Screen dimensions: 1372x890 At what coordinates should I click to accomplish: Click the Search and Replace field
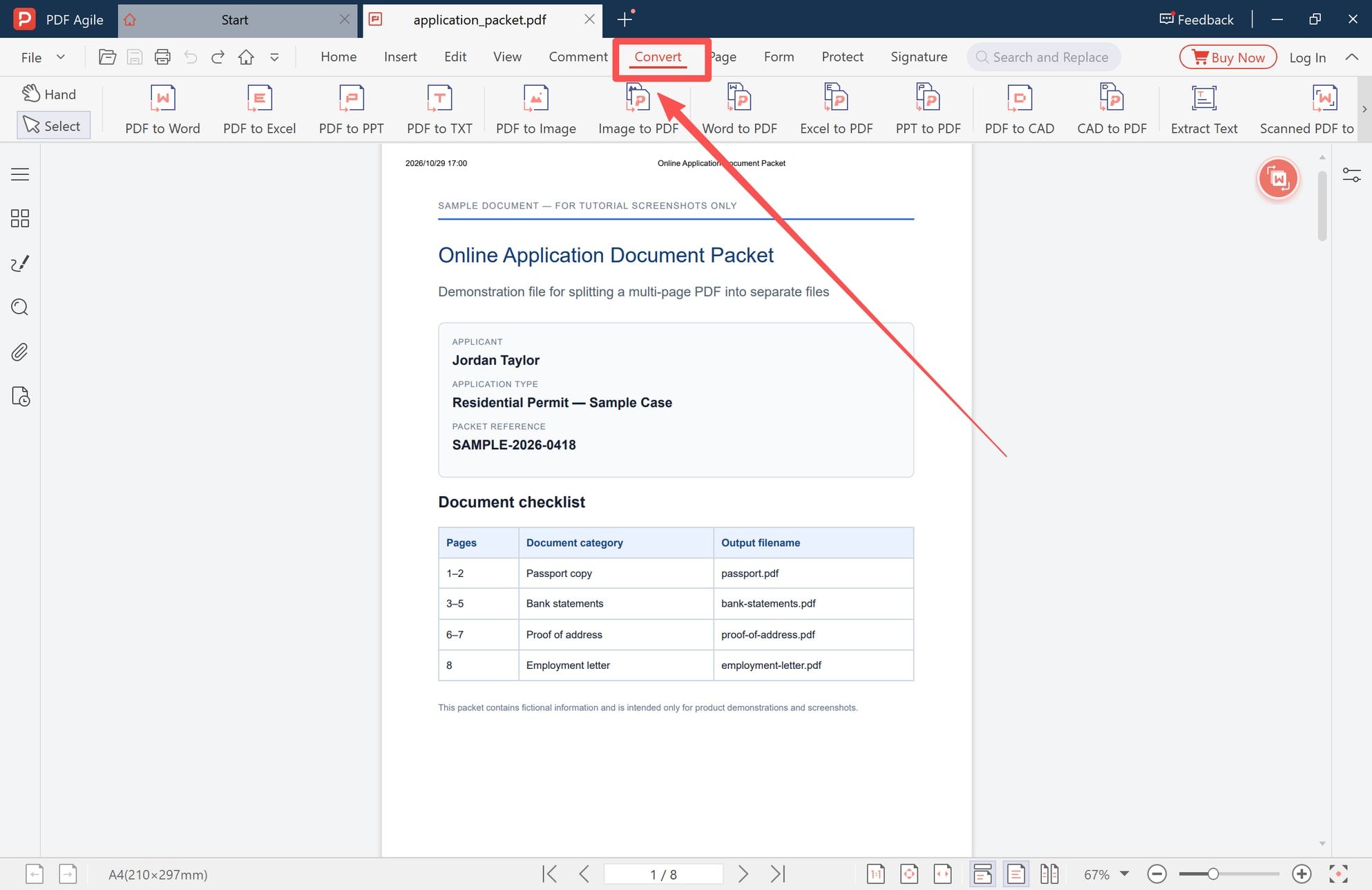click(x=1043, y=57)
